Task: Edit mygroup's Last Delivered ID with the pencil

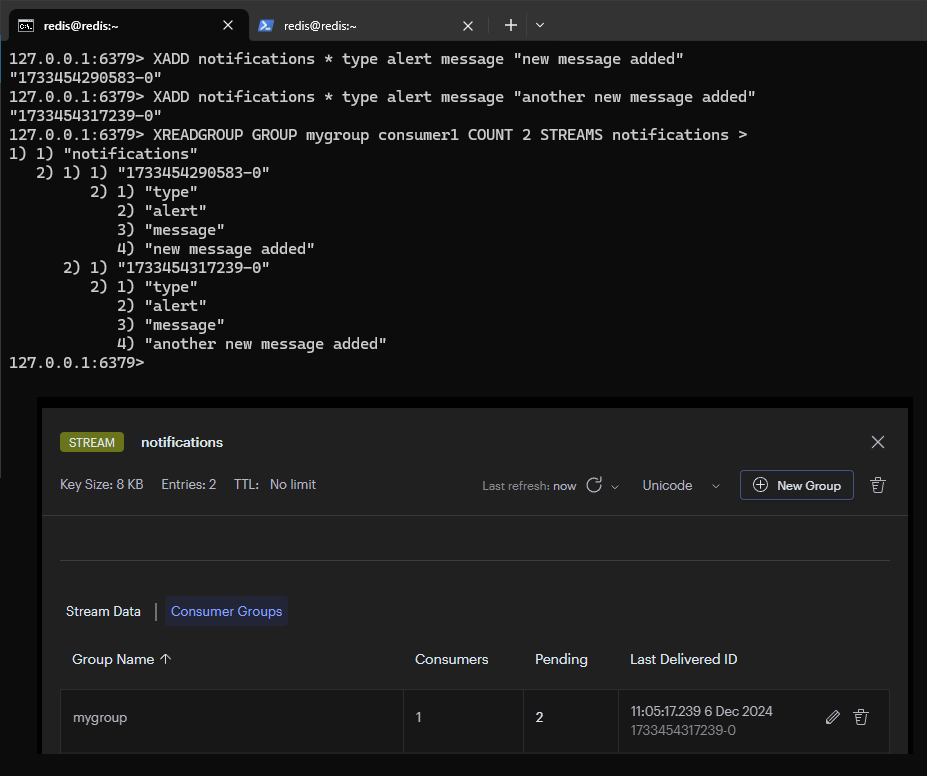Action: pos(832,717)
